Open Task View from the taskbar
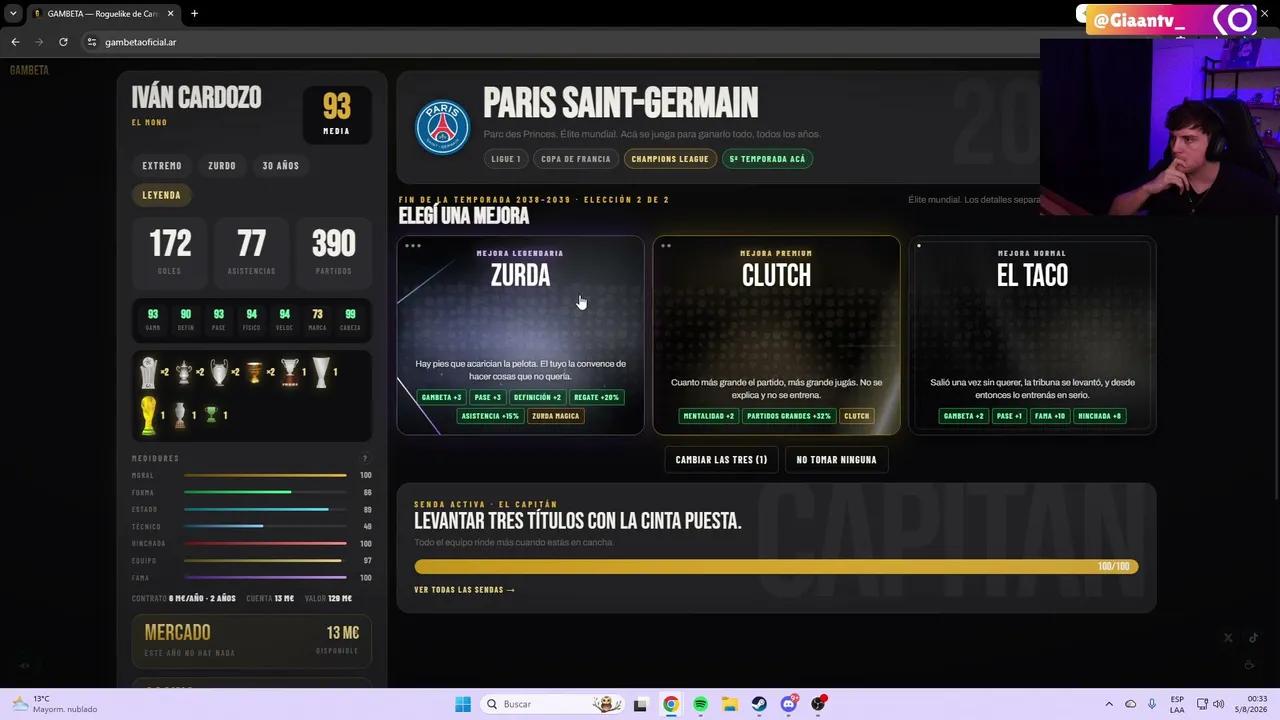 pyautogui.click(x=641, y=704)
